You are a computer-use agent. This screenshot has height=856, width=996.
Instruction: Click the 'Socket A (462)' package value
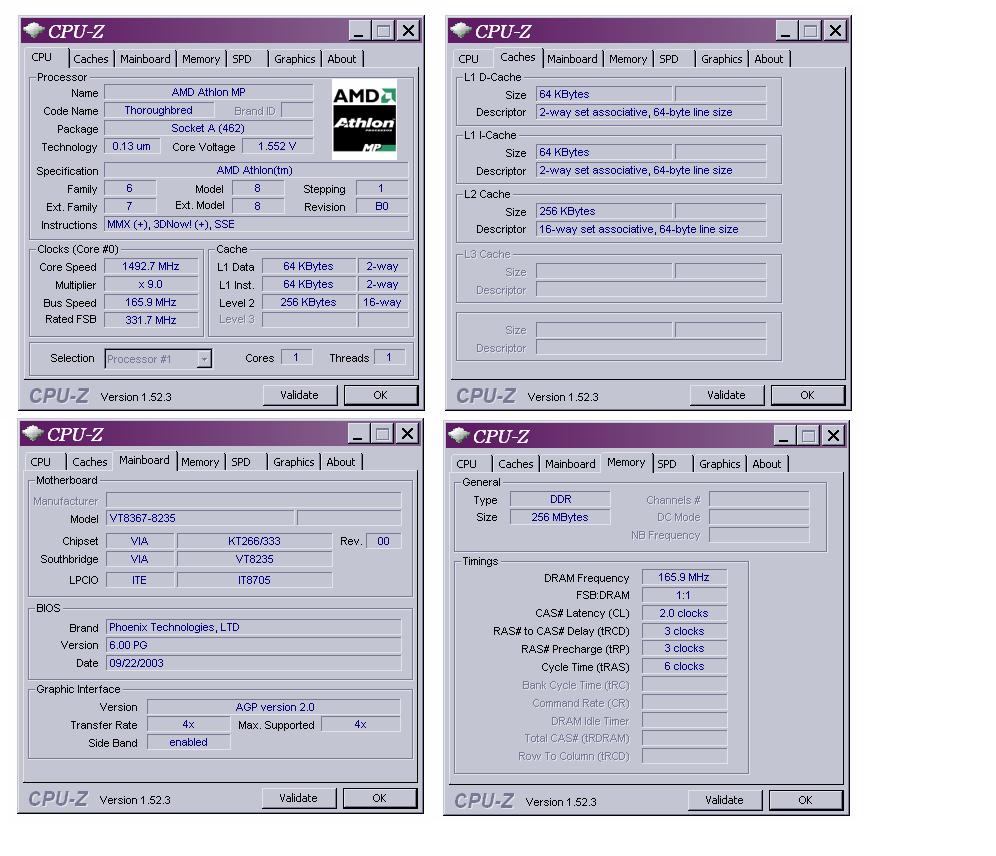208,128
